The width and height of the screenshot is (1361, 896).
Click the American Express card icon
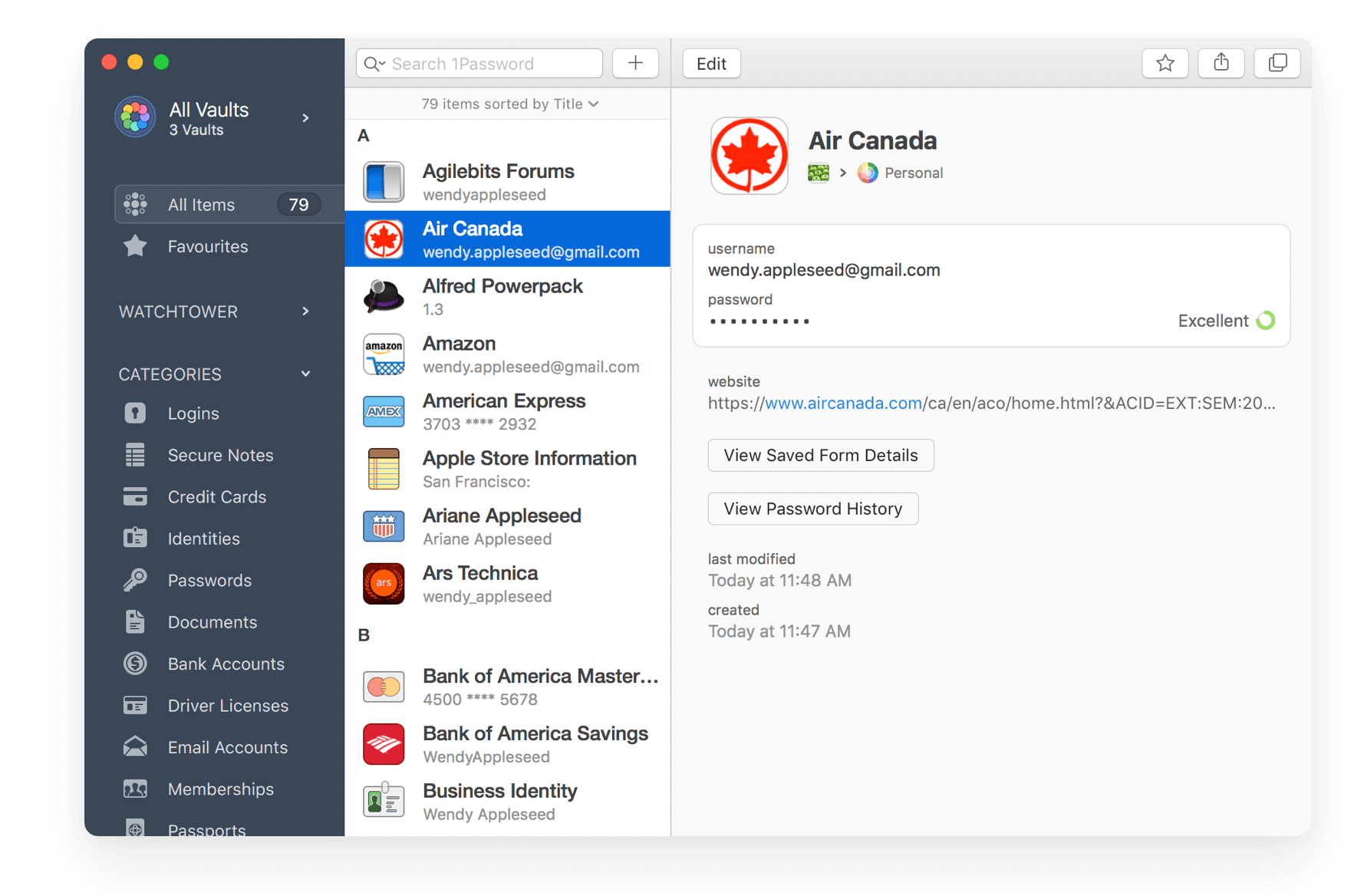coord(384,411)
